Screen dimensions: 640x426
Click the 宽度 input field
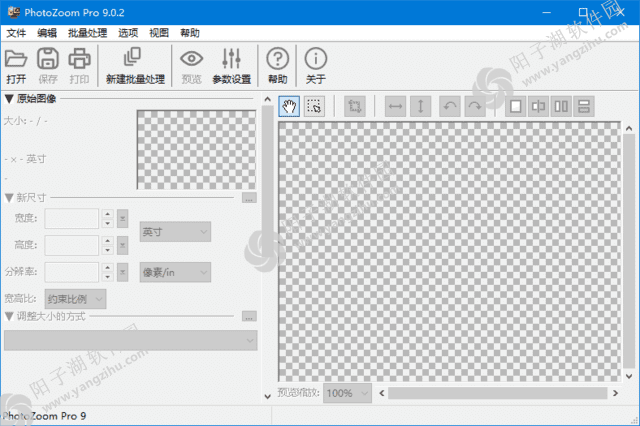(71, 218)
